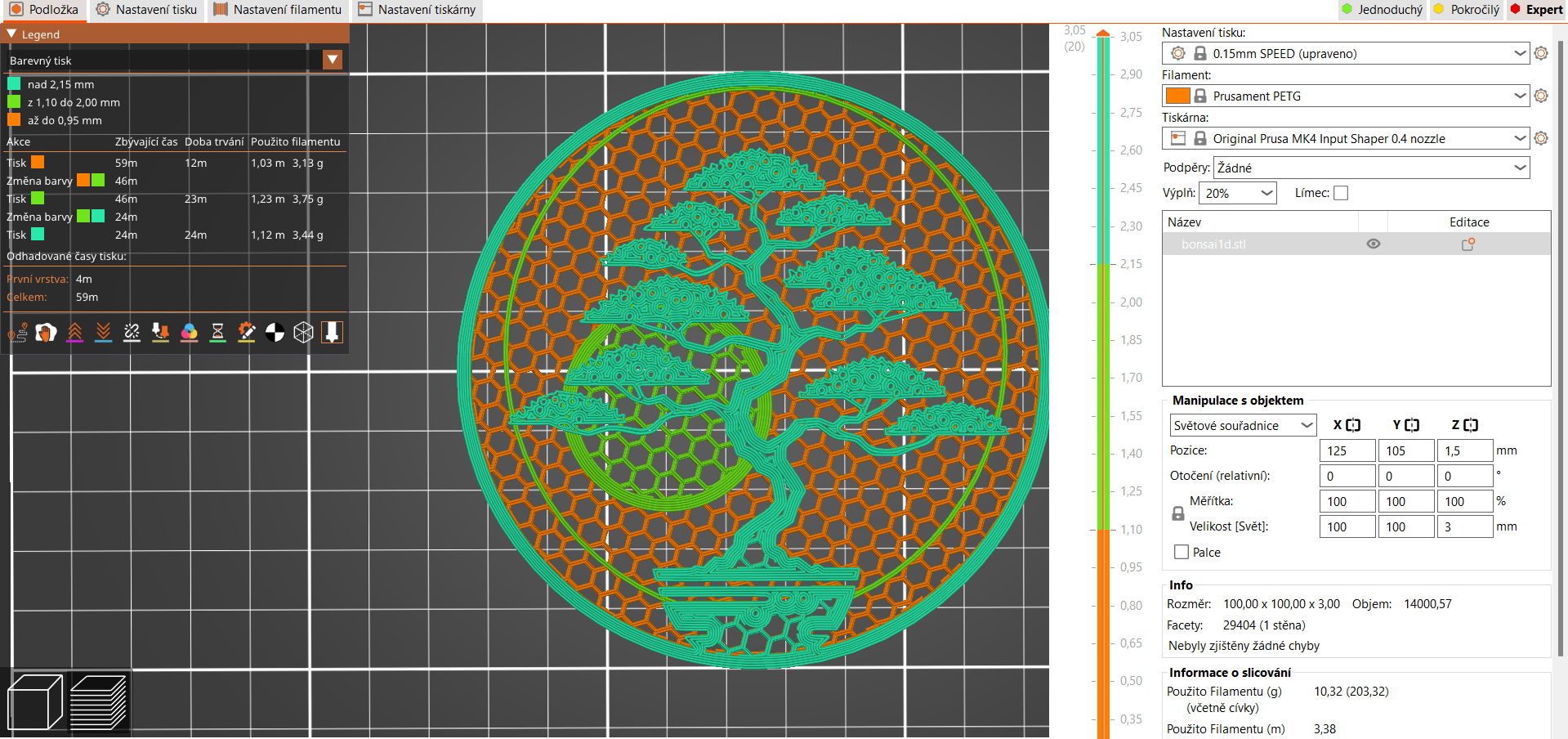Click the orange filament color swatch beside Prusament PETG
This screenshot has height=739, width=1568.
[1177, 96]
